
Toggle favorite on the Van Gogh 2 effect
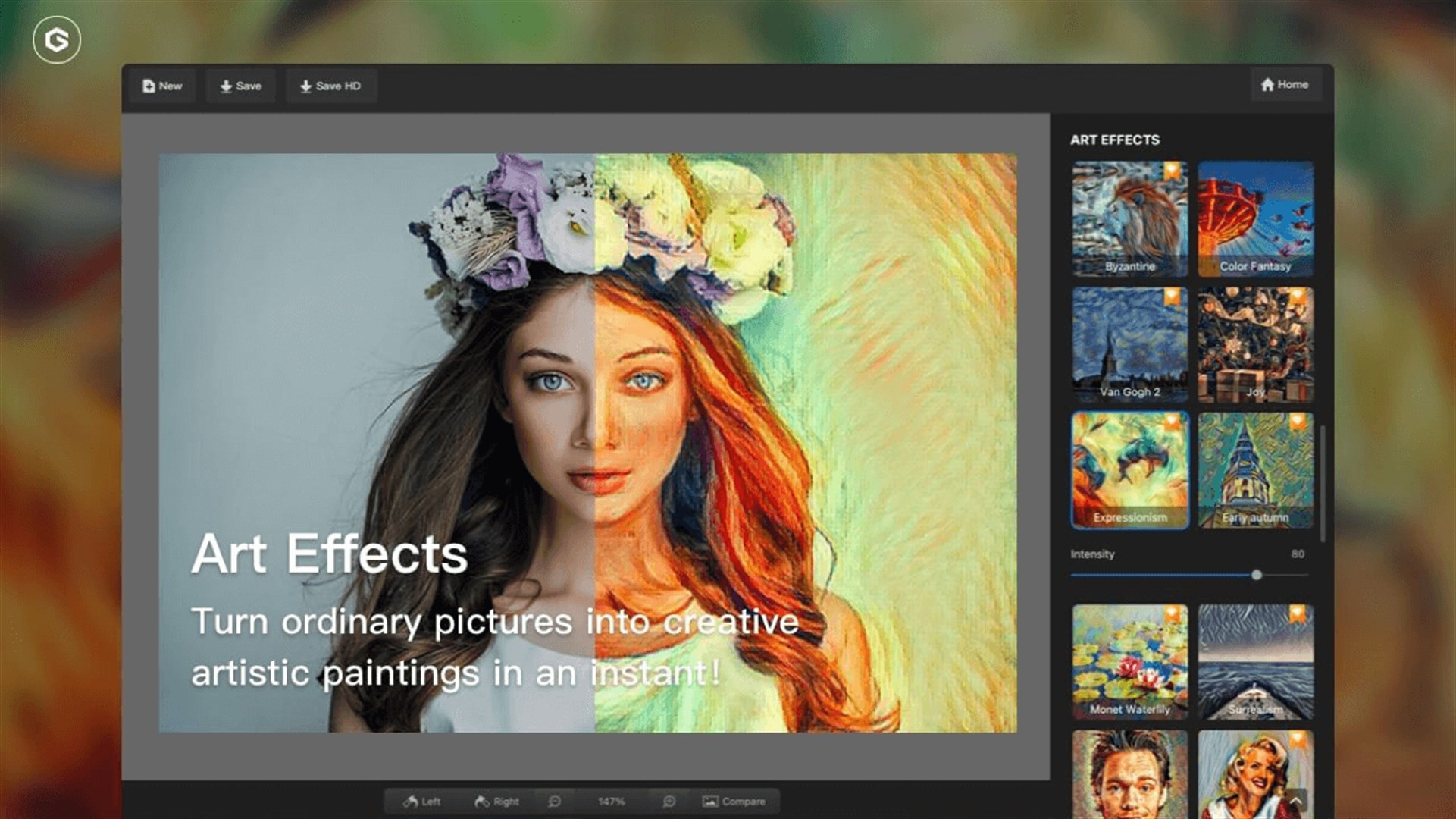[1171, 296]
